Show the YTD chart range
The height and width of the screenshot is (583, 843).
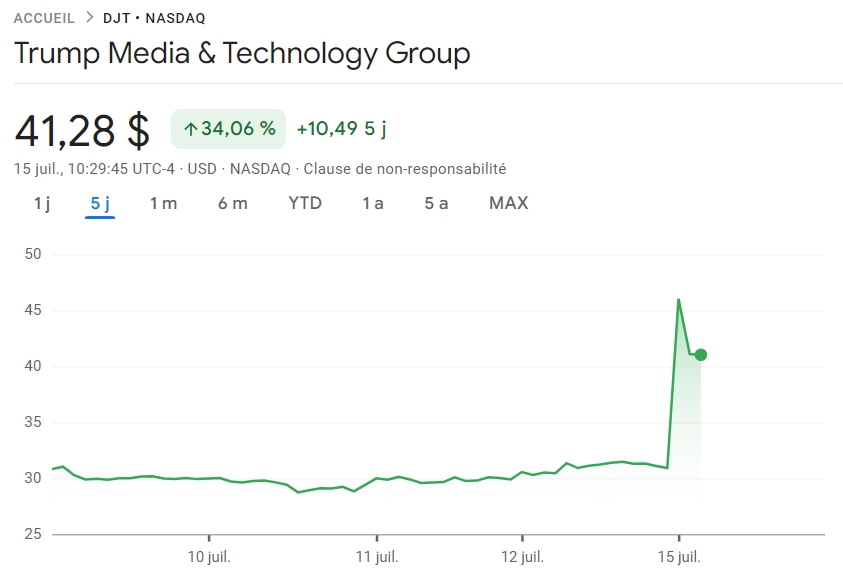click(305, 203)
